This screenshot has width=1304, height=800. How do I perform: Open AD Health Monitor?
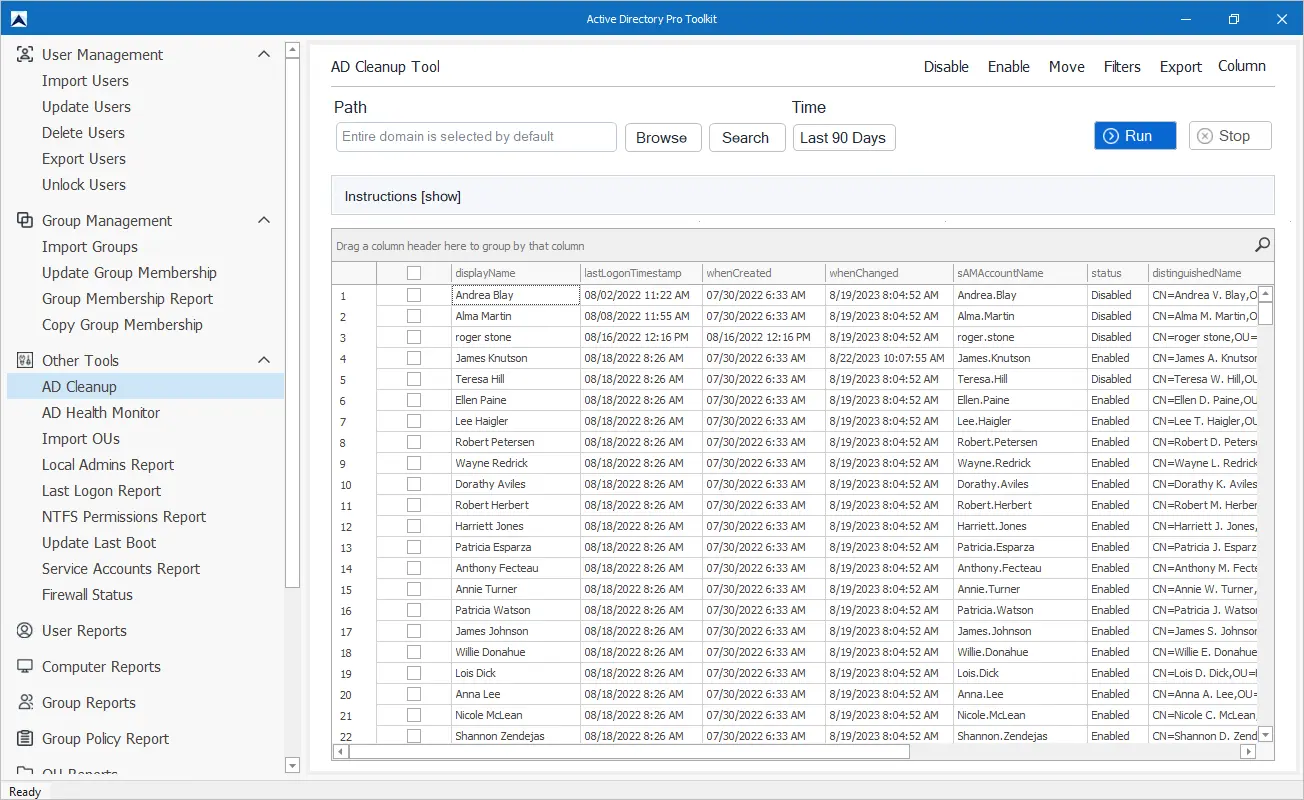point(101,413)
